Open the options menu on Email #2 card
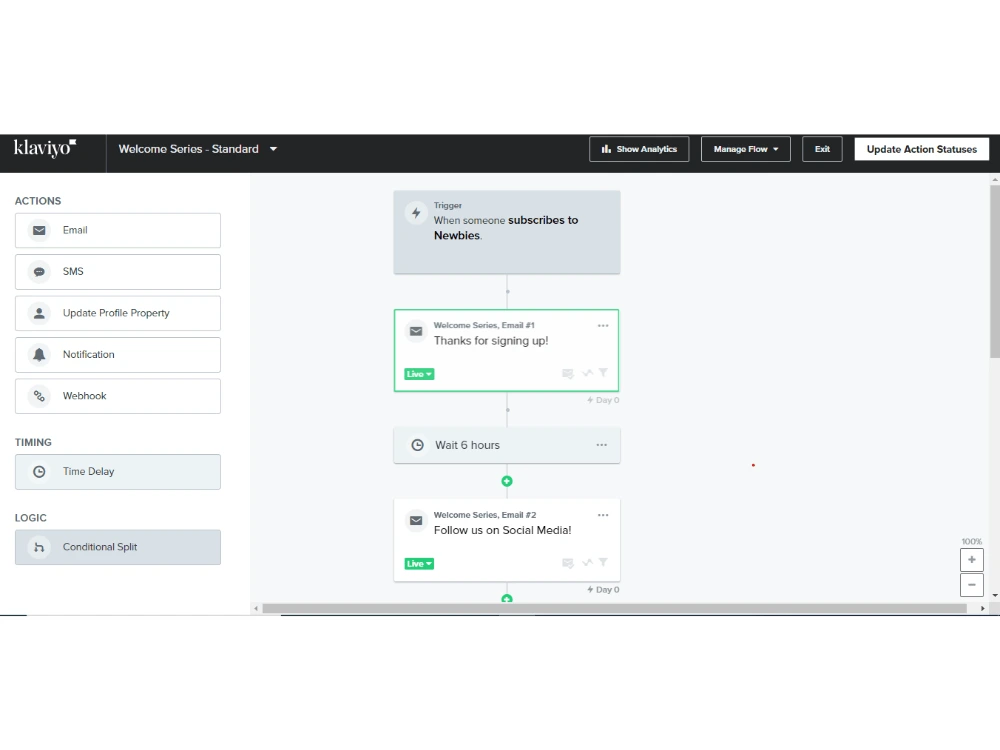This screenshot has height=750, width=1000. tap(603, 514)
